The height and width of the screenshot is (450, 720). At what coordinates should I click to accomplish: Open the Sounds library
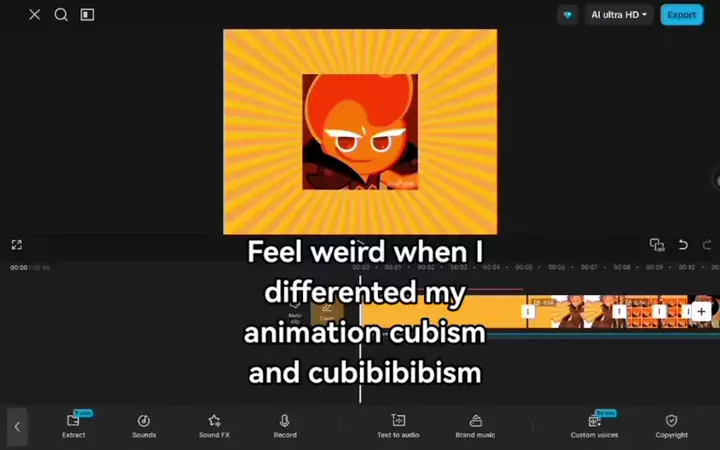144,426
